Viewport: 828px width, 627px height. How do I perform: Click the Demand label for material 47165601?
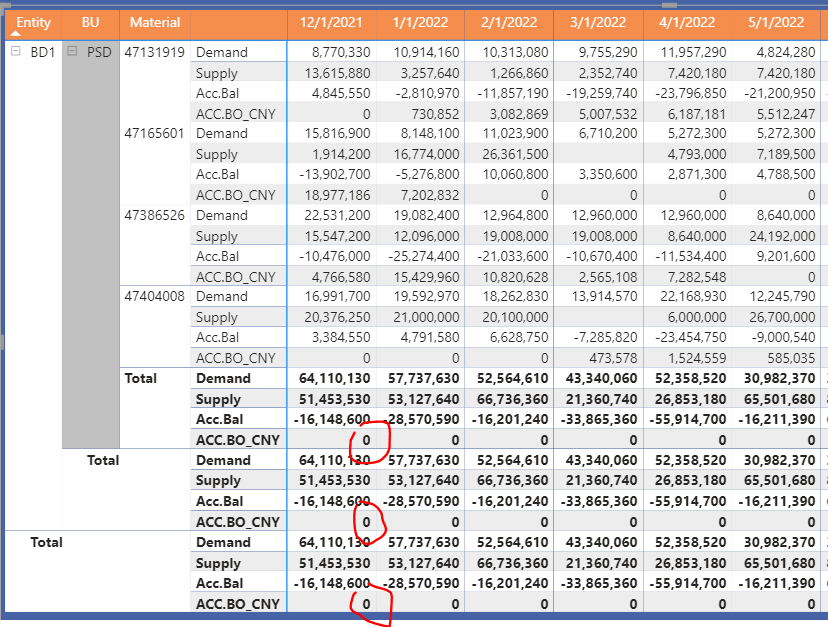point(222,133)
